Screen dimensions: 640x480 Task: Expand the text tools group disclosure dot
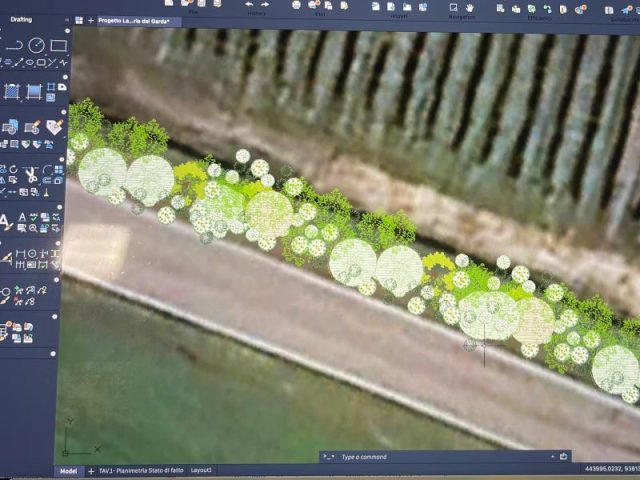point(60,207)
